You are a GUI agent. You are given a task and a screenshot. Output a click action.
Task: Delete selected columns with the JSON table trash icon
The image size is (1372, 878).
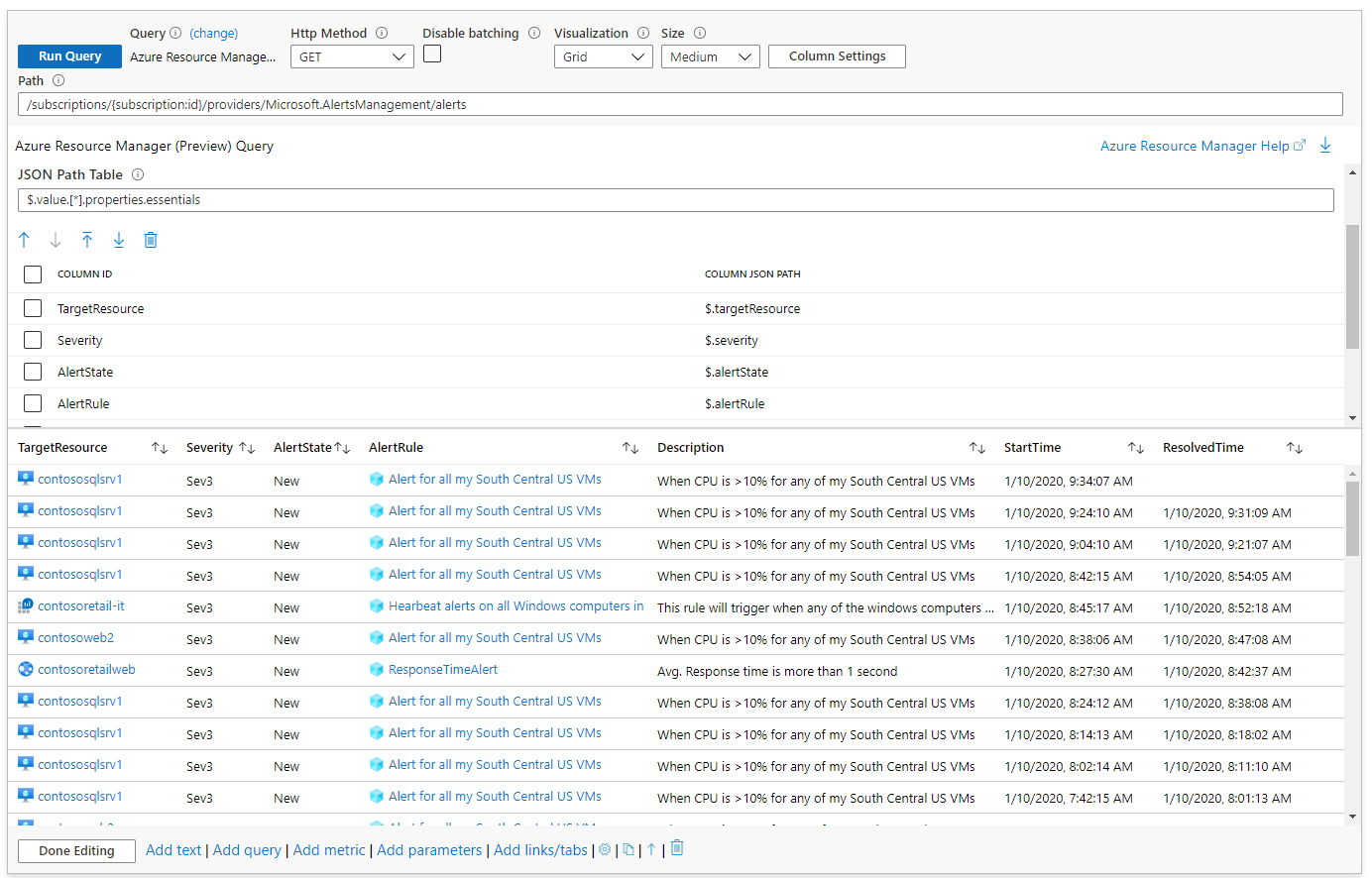tap(151, 240)
